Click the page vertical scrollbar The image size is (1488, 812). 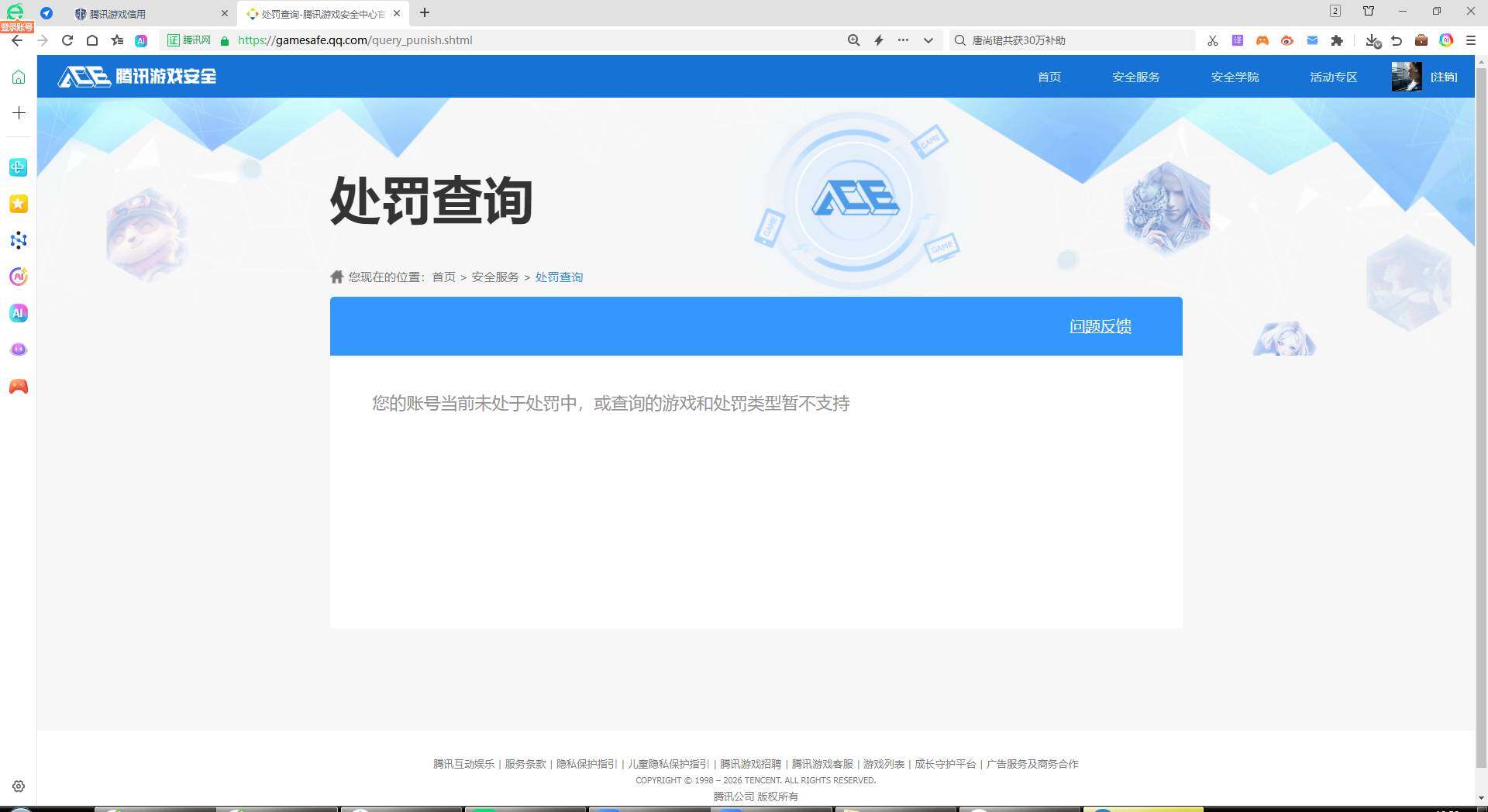[x=1481, y=418]
